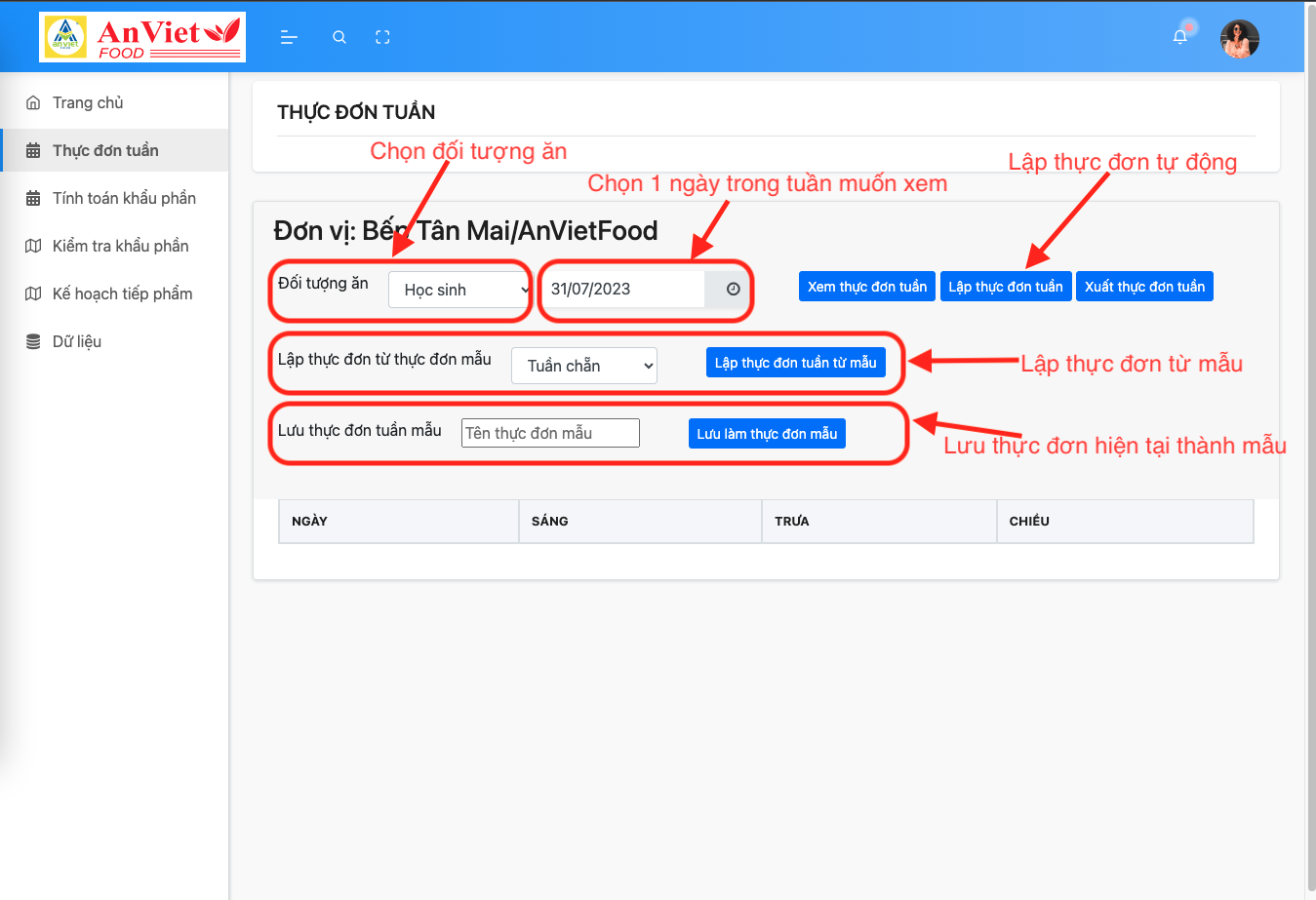Open the Đối tượng ăn dropdown showing Học sinh
This screenshot has height=900, width=1316.
[458, 289]
